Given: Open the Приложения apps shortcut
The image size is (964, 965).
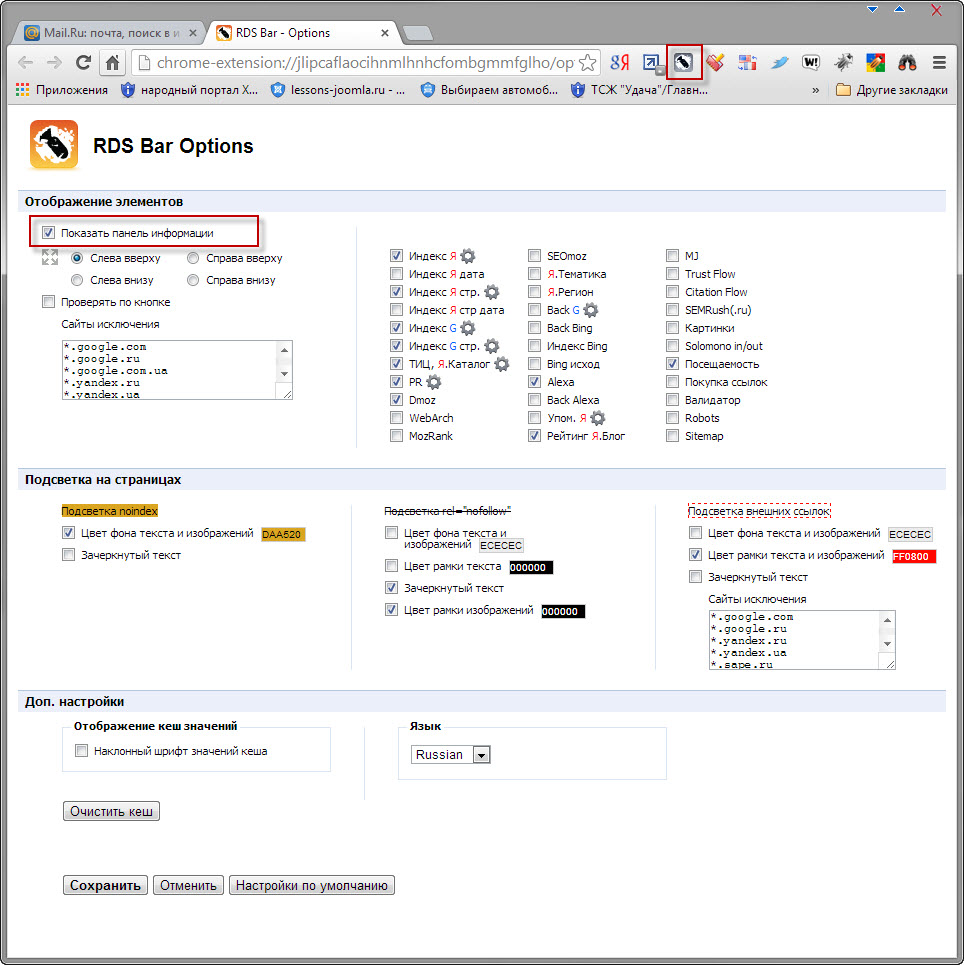Looking at the screenshot, I should click(62, 90).
